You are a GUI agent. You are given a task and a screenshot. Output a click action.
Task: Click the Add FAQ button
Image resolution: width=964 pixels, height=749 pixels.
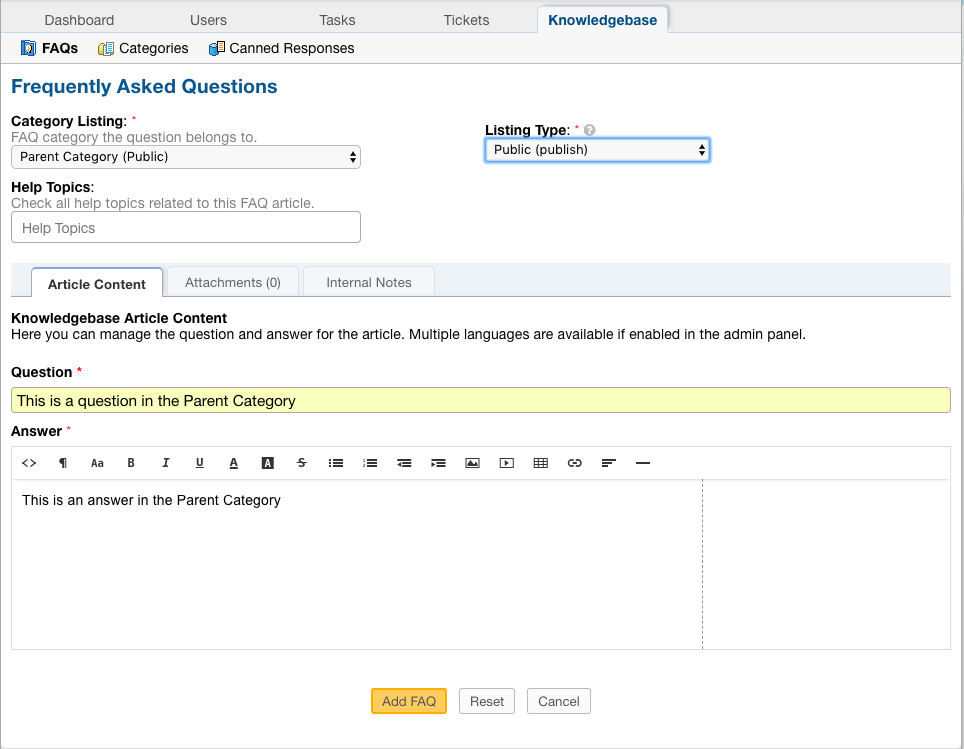[x=408, y=700]
